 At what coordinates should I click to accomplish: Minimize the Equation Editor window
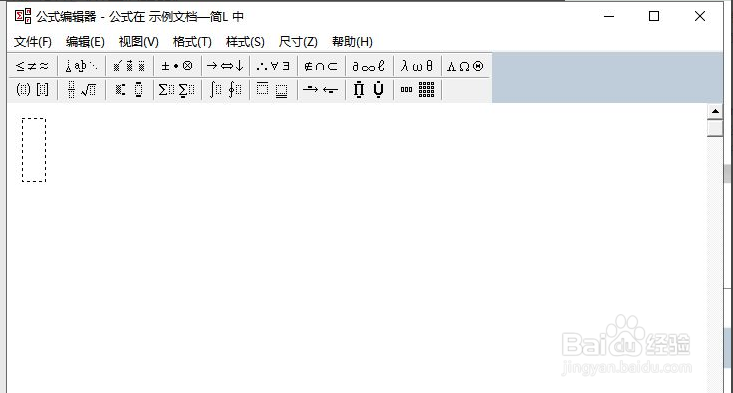pos(609,16)
